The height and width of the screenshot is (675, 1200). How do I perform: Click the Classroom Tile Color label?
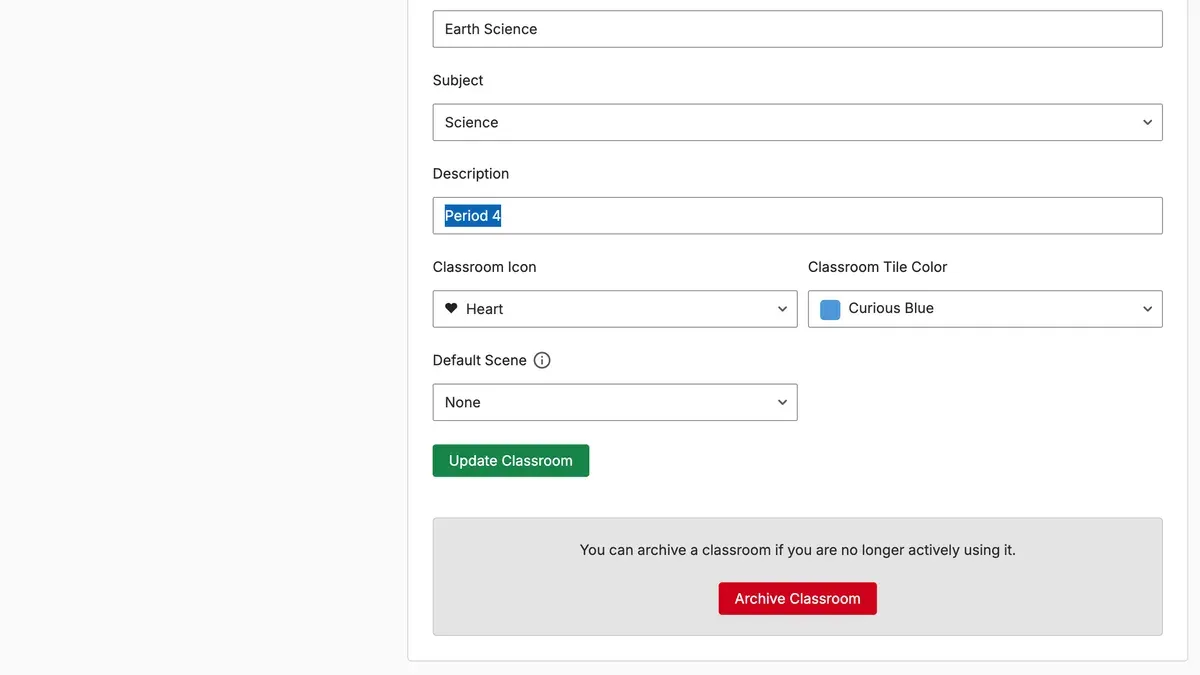point(877,267)
